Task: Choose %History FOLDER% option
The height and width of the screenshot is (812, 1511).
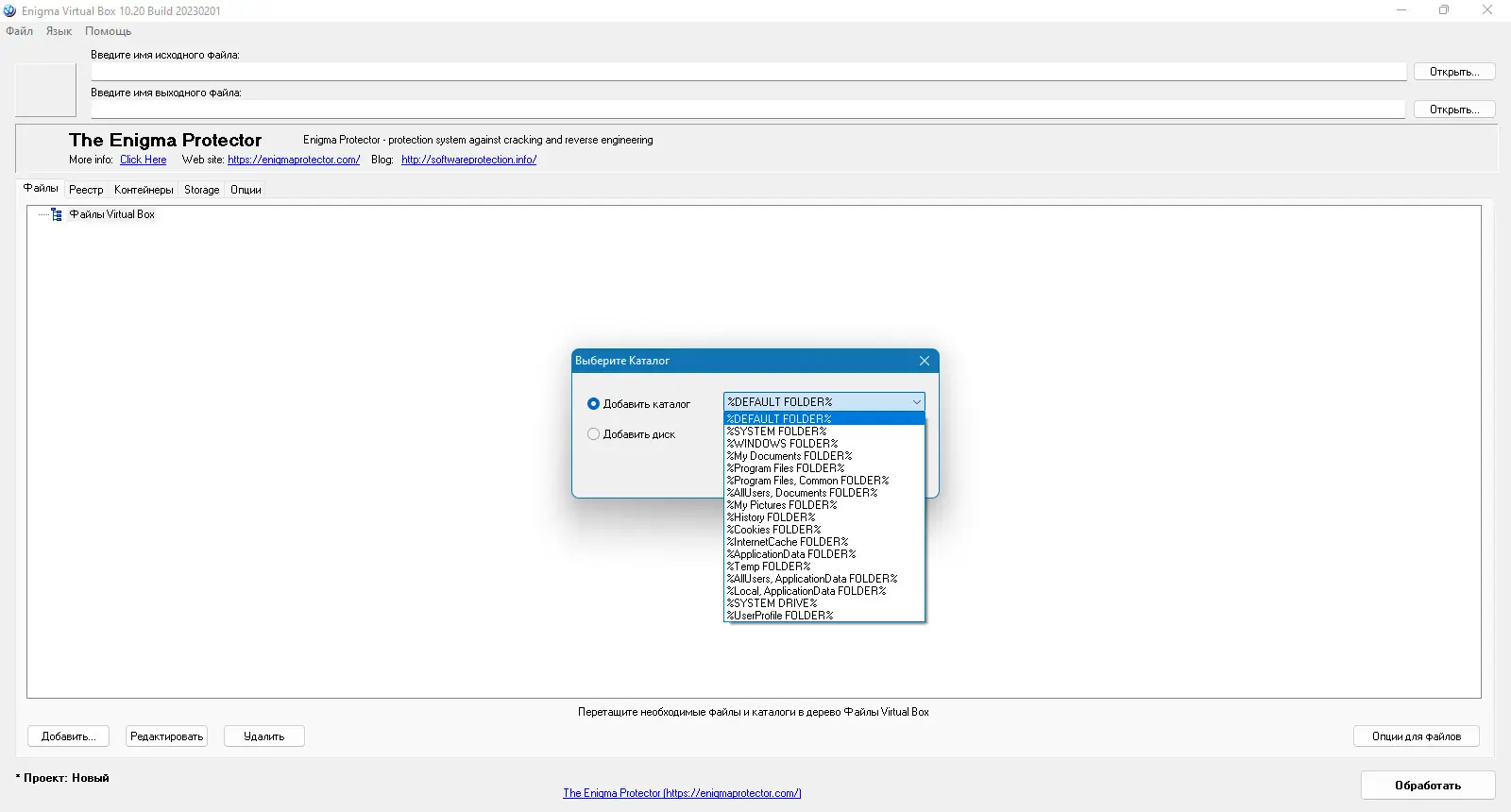Action: 823,517
